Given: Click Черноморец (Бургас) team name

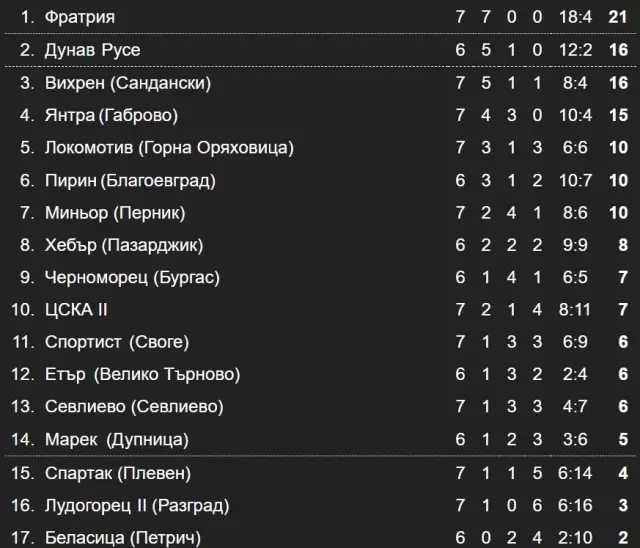Looking at the screenshot, I should (132, 277).
